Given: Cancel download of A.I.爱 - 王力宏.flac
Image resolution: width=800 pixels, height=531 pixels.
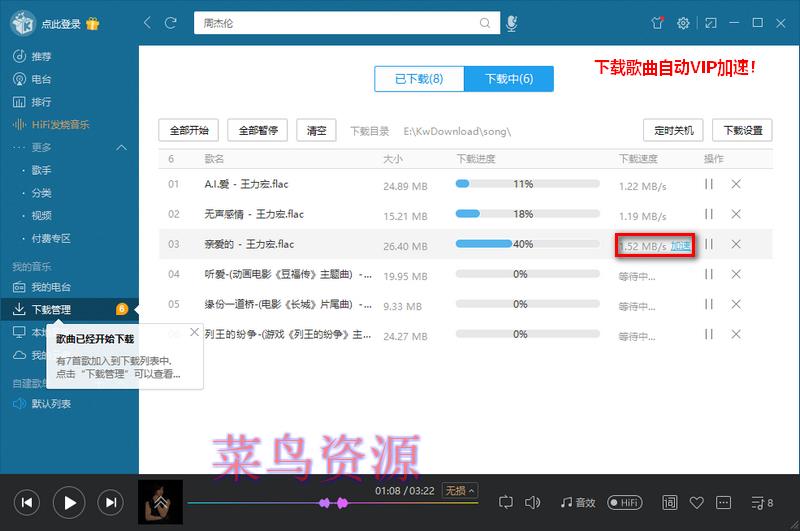Looking at the screenshot, I should click(736, 184).
